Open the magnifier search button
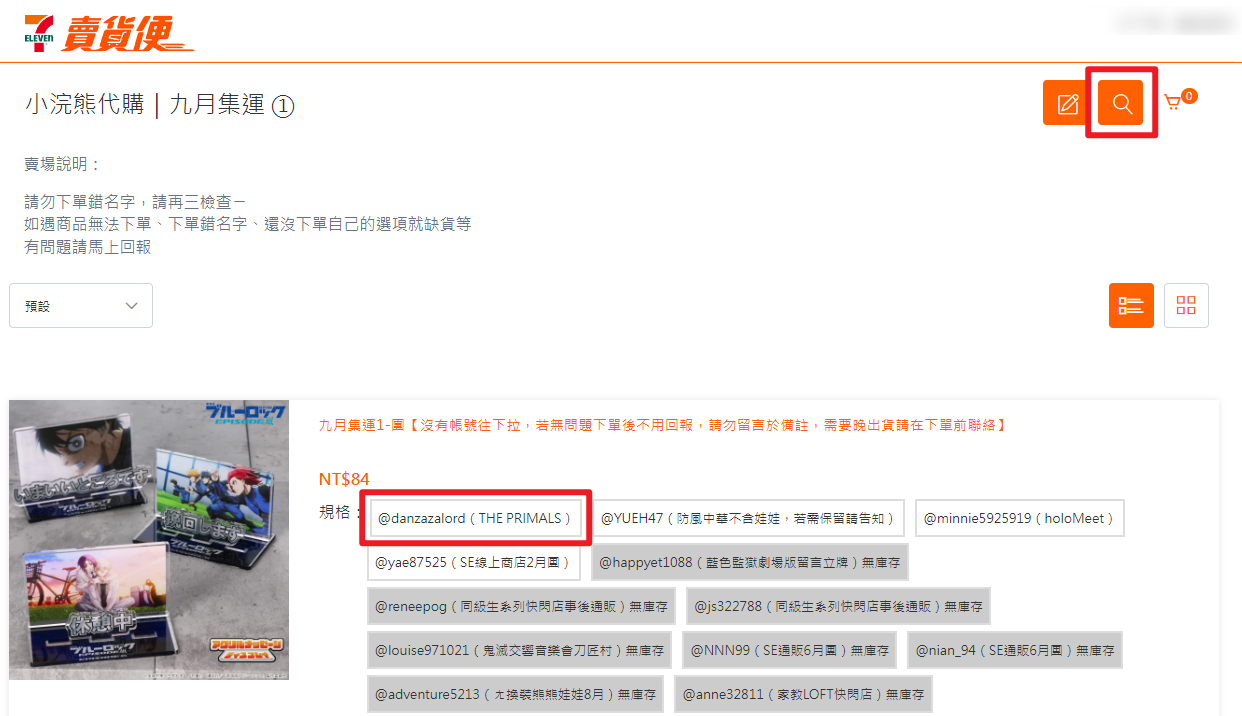This screenshot has width=1242, height=716. (x=1121, y=103)
